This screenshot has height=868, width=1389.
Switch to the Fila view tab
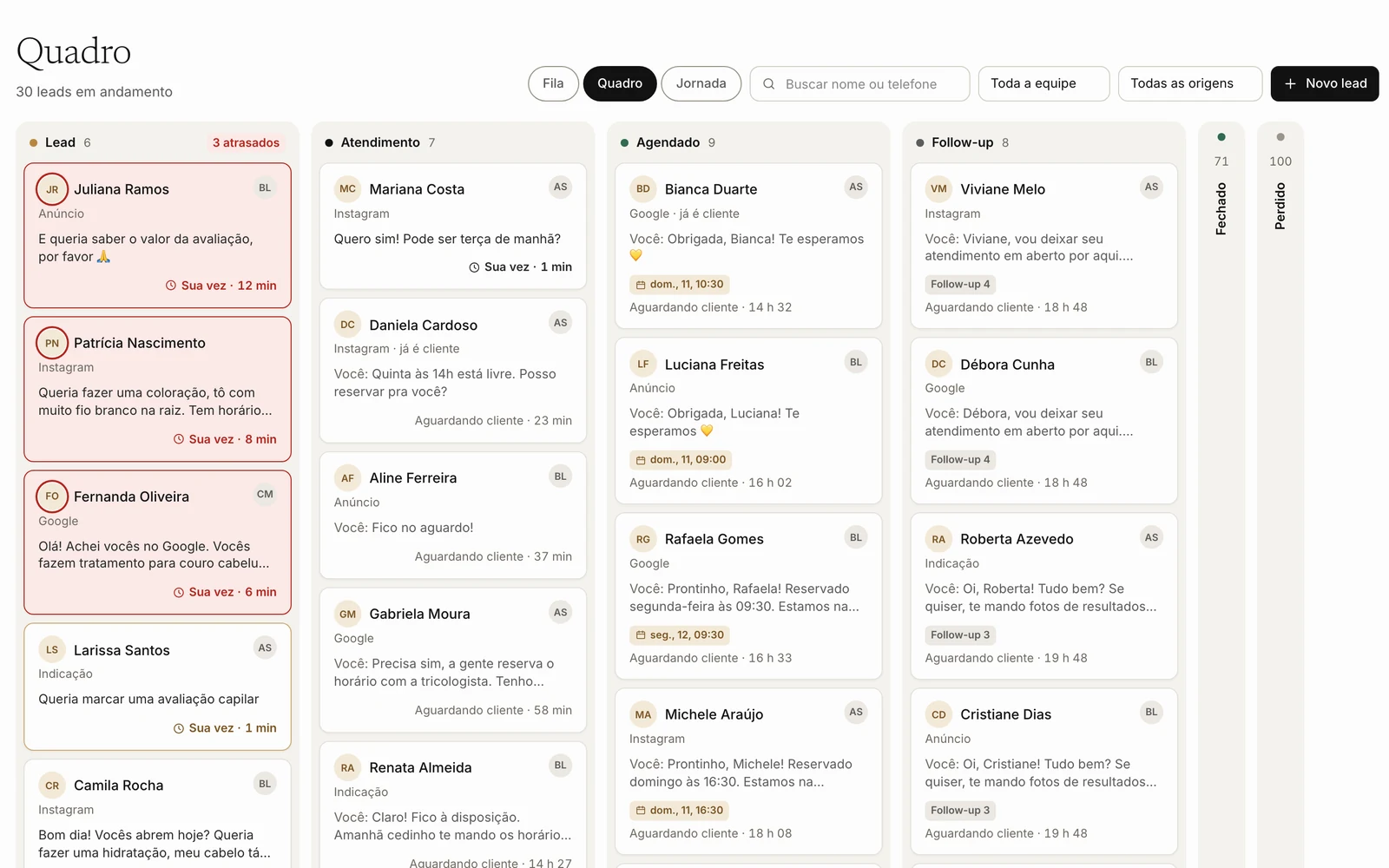click(x=553, y=83)
